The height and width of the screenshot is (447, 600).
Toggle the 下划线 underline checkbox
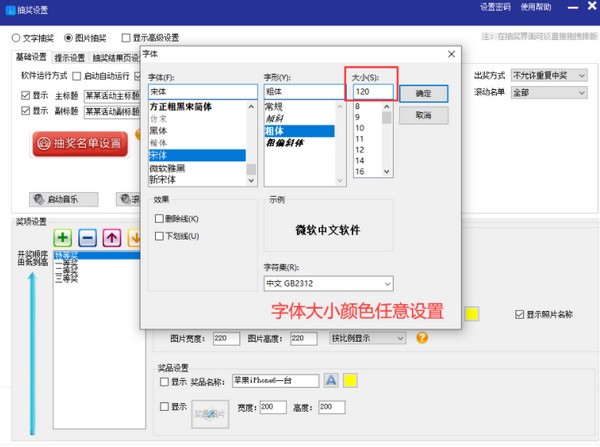[x=160, y=236]
